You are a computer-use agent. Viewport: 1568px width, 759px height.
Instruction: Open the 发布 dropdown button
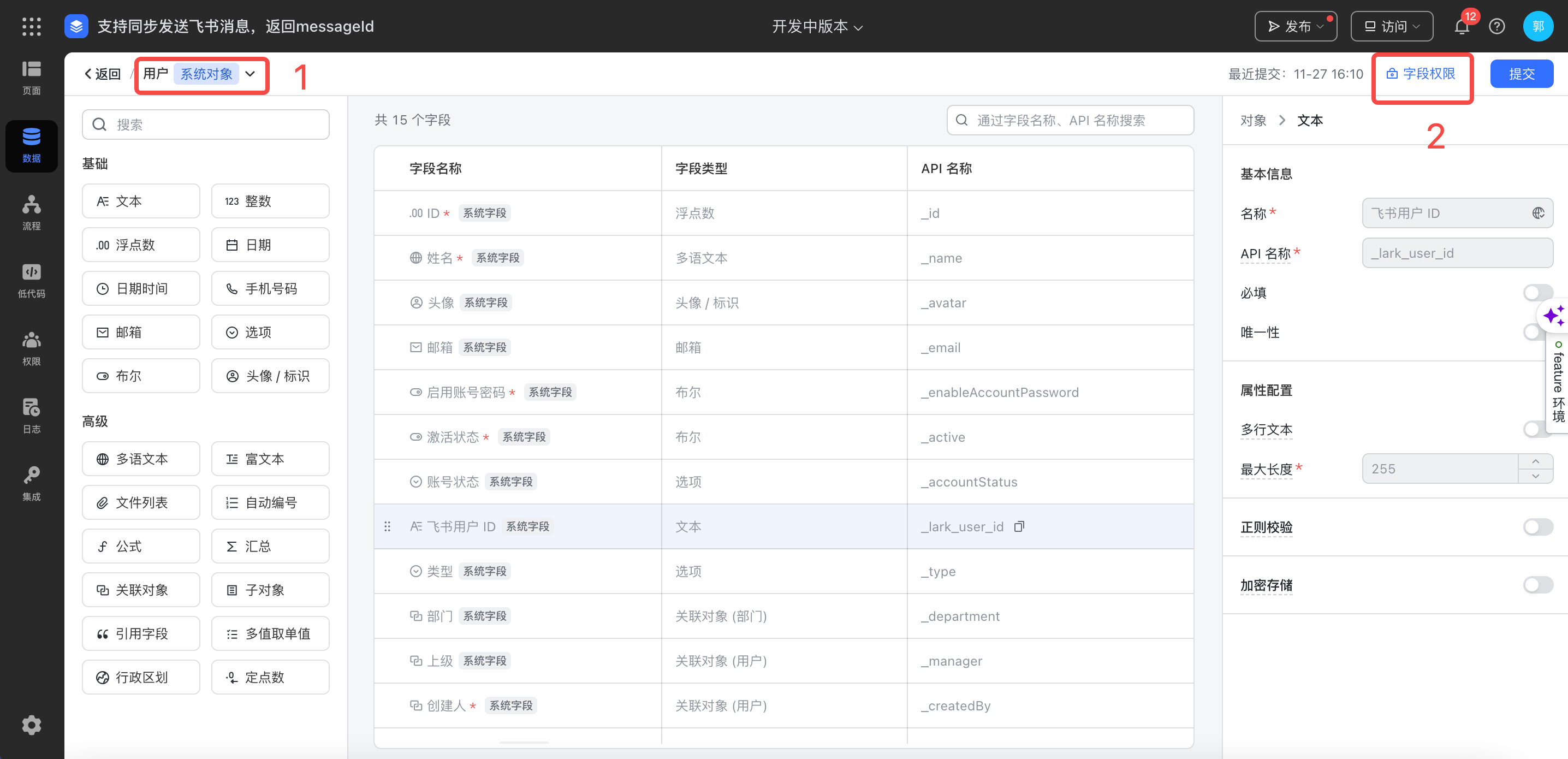[x=1296, y=26]
